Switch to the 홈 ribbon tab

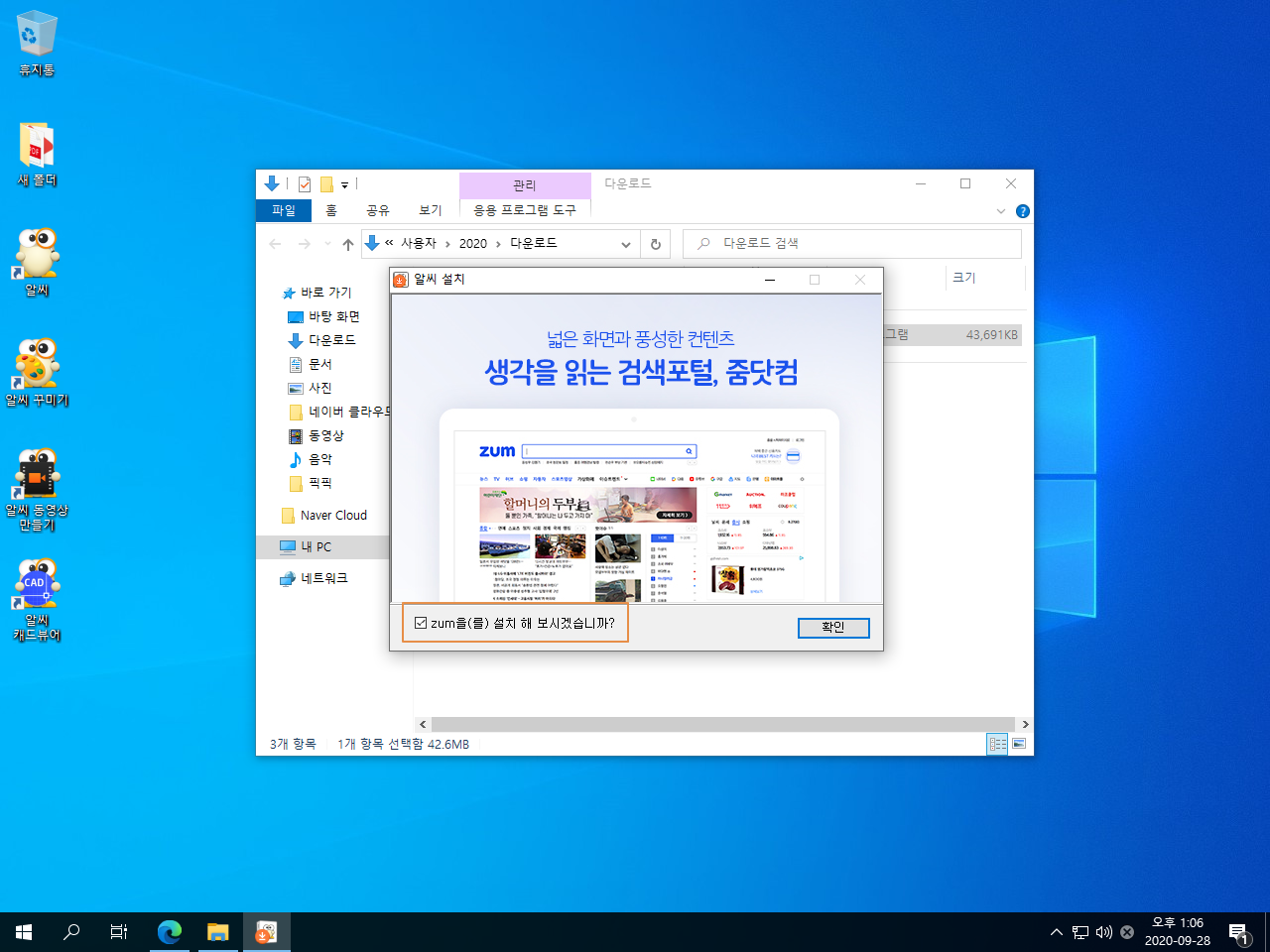pyautogui.click(x=331, y=210)
